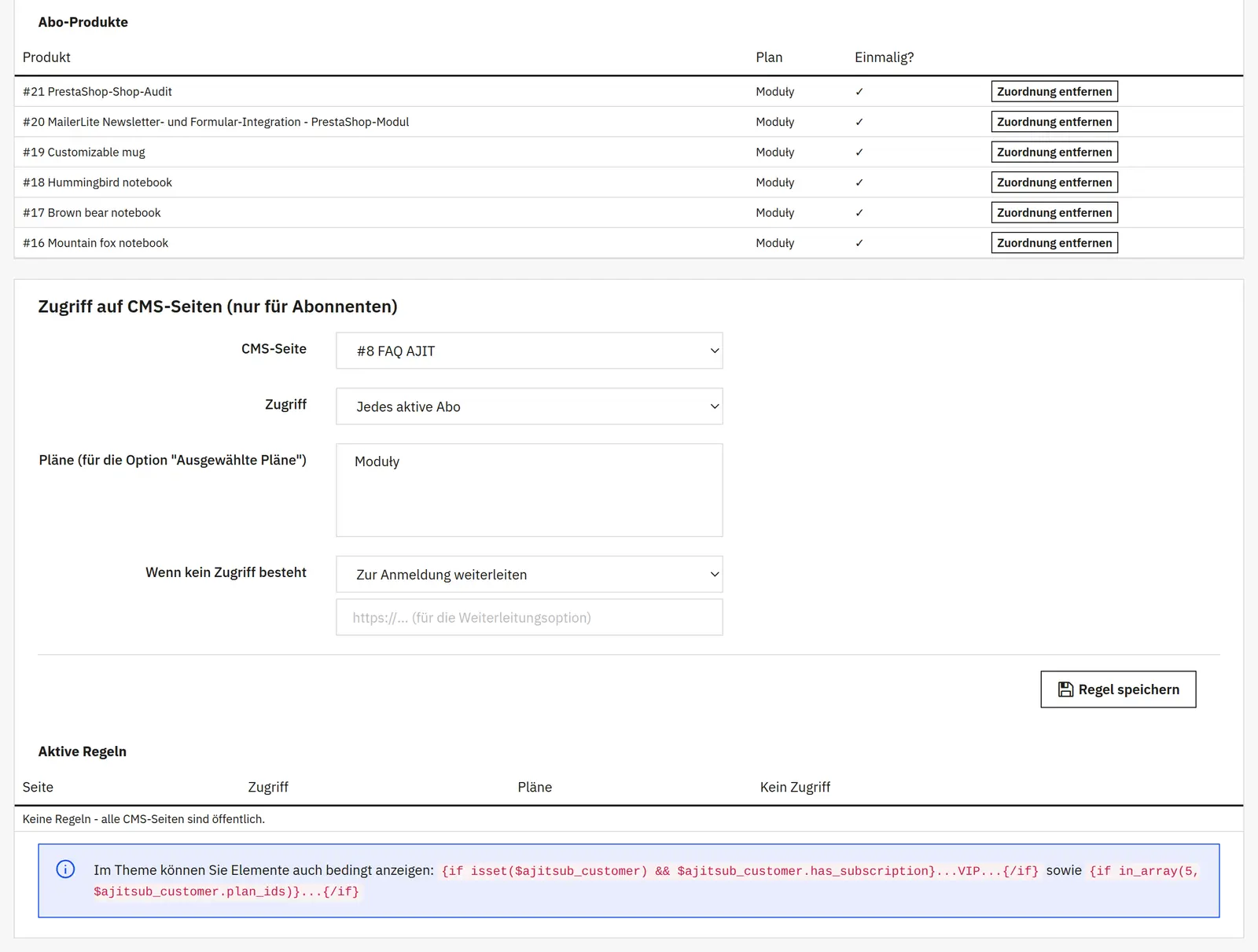
Task: Click the Pläne column header in Aktive Regeln
Action: [535, 787]
